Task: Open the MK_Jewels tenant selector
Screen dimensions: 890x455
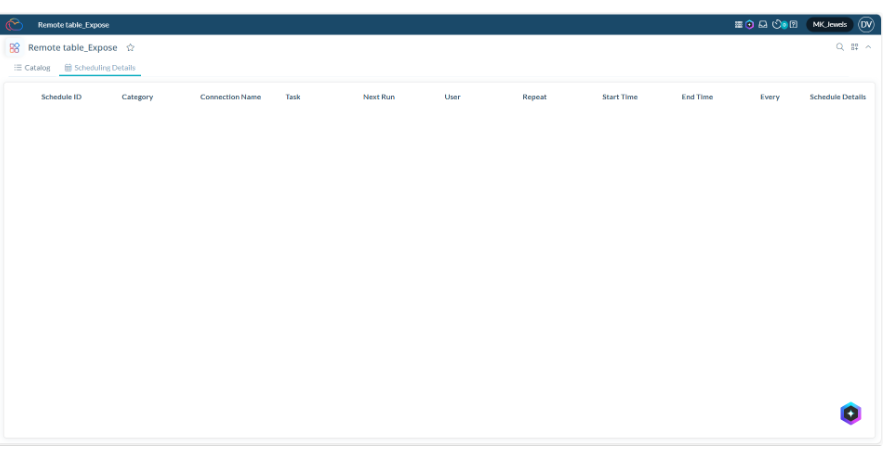Action: tap(829, 24)
